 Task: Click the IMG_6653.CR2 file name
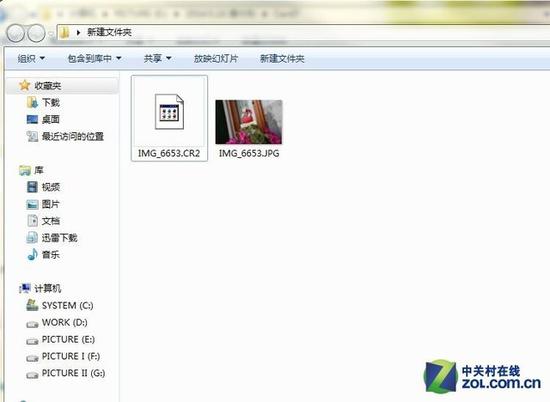coord(169,153)
